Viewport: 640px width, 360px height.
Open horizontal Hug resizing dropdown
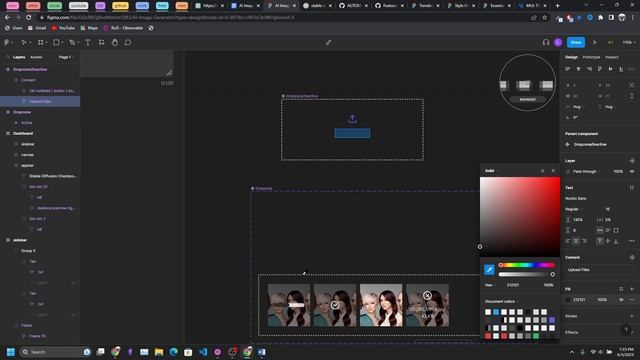tap(579, 107)
